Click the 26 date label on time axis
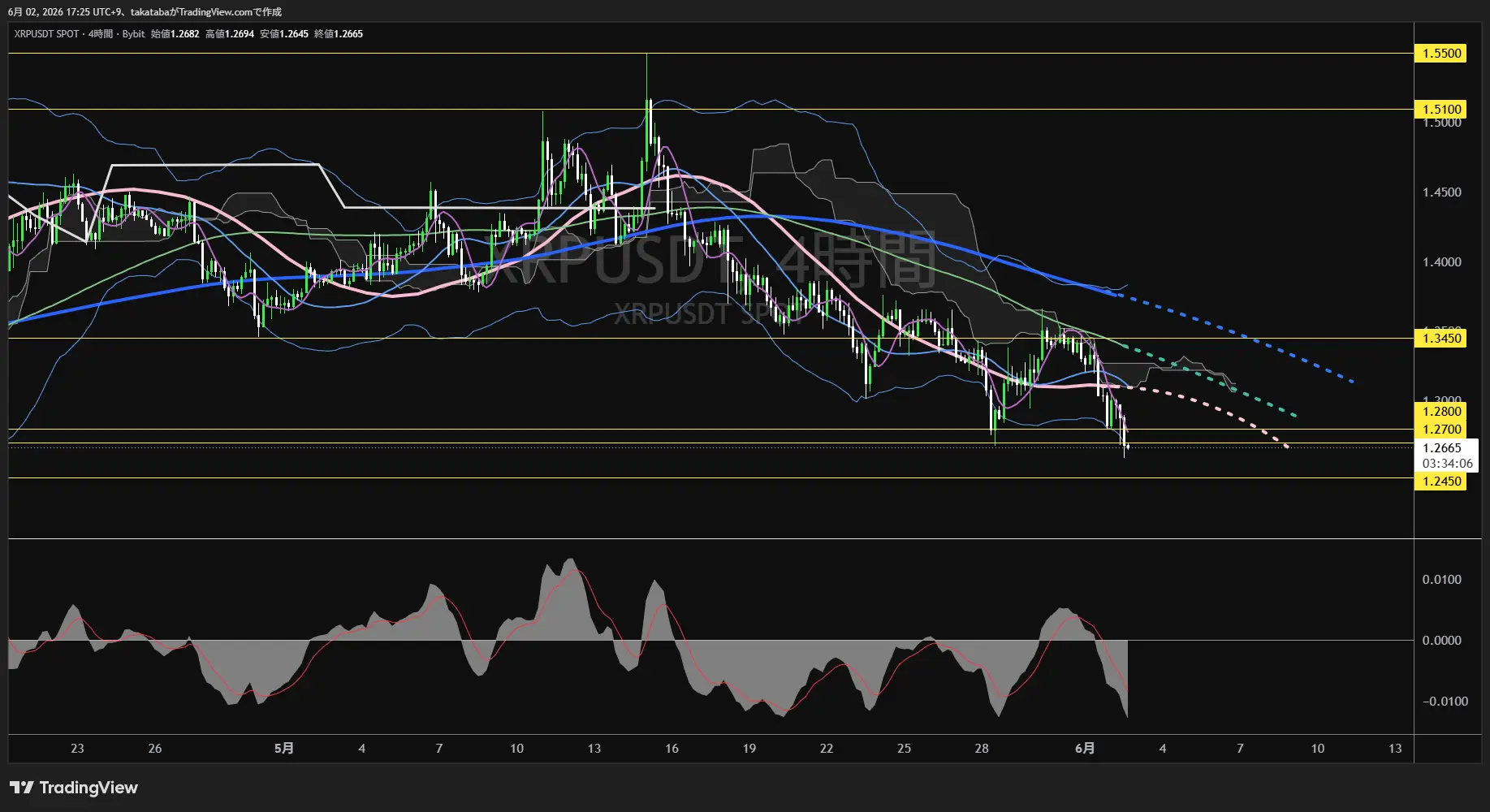 155,749
